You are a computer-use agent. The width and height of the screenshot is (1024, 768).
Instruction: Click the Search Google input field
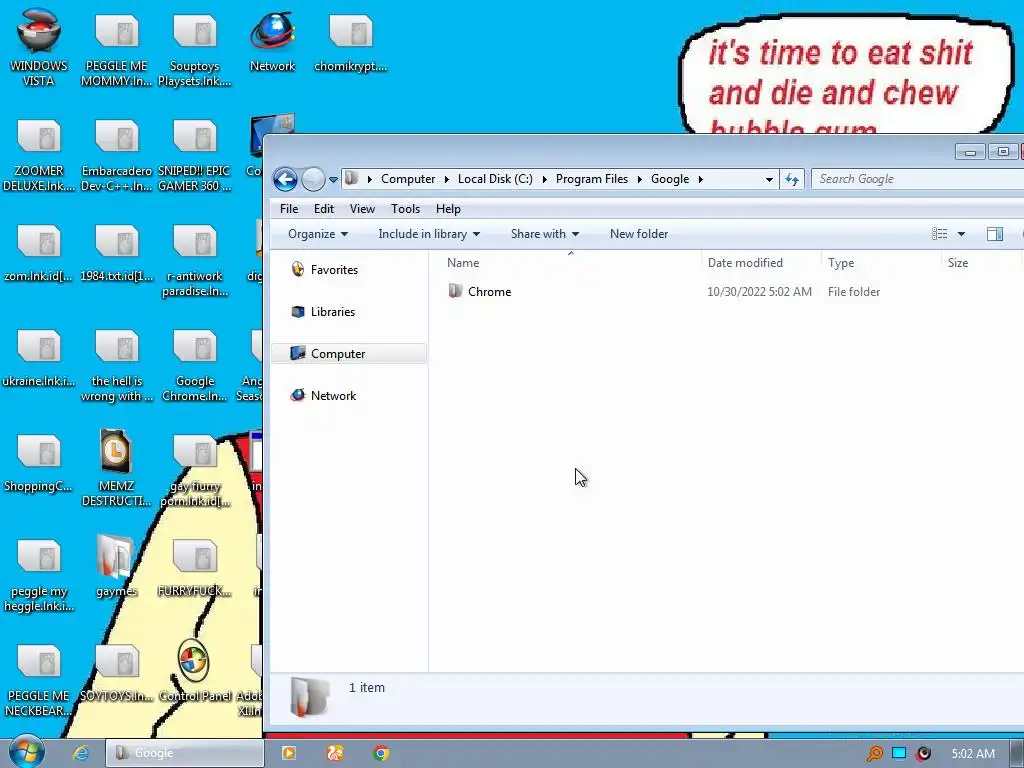(917, 179)
